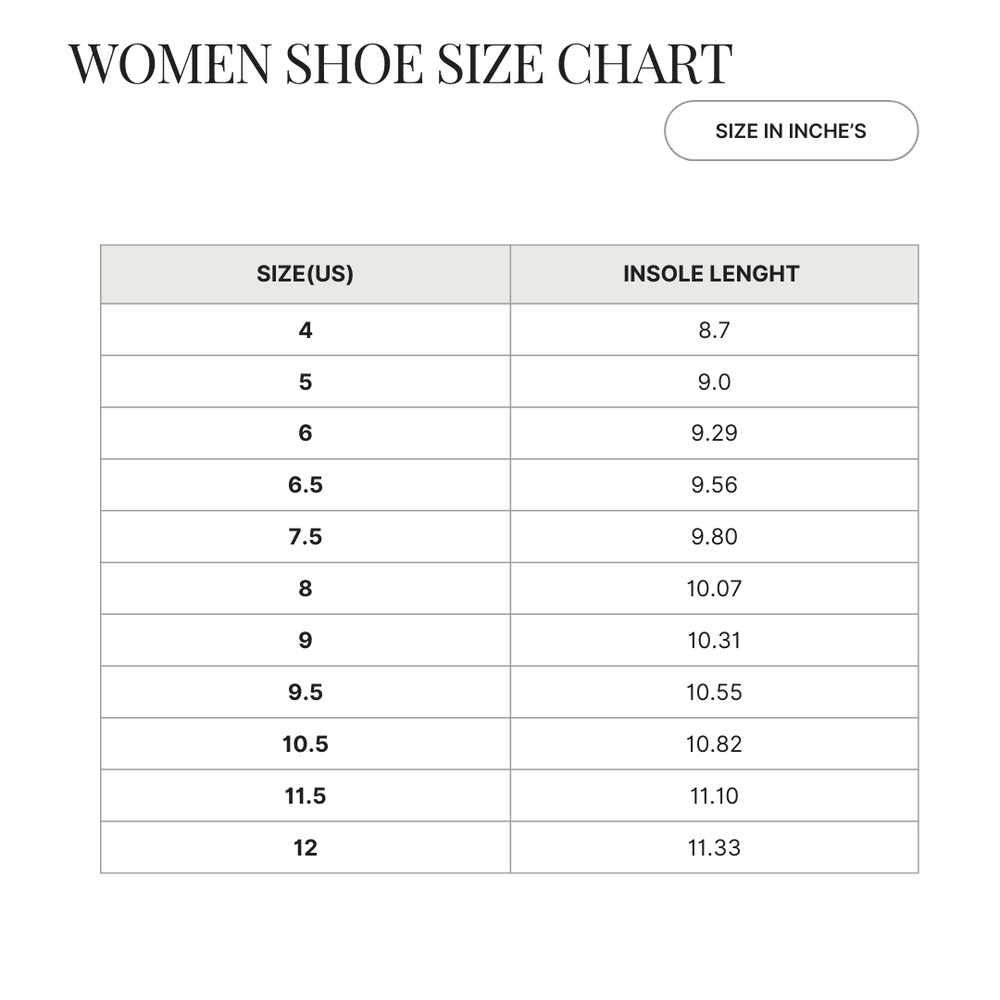The image size is (1000, 1000).
Task: Click the 11.10 measurement value
Action: pyautogui.click(x=714, y=796)
